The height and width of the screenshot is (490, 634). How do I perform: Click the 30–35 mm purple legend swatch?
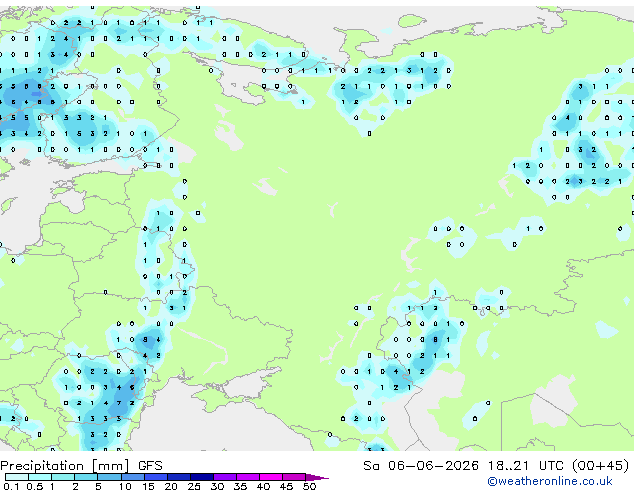click(225, 477)
